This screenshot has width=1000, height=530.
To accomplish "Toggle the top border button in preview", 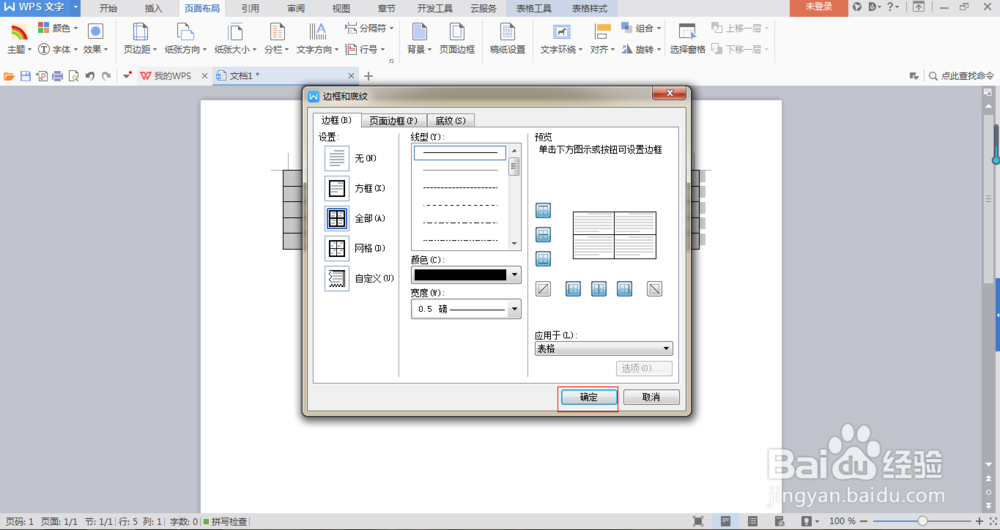I will click(x=543, y=210).
